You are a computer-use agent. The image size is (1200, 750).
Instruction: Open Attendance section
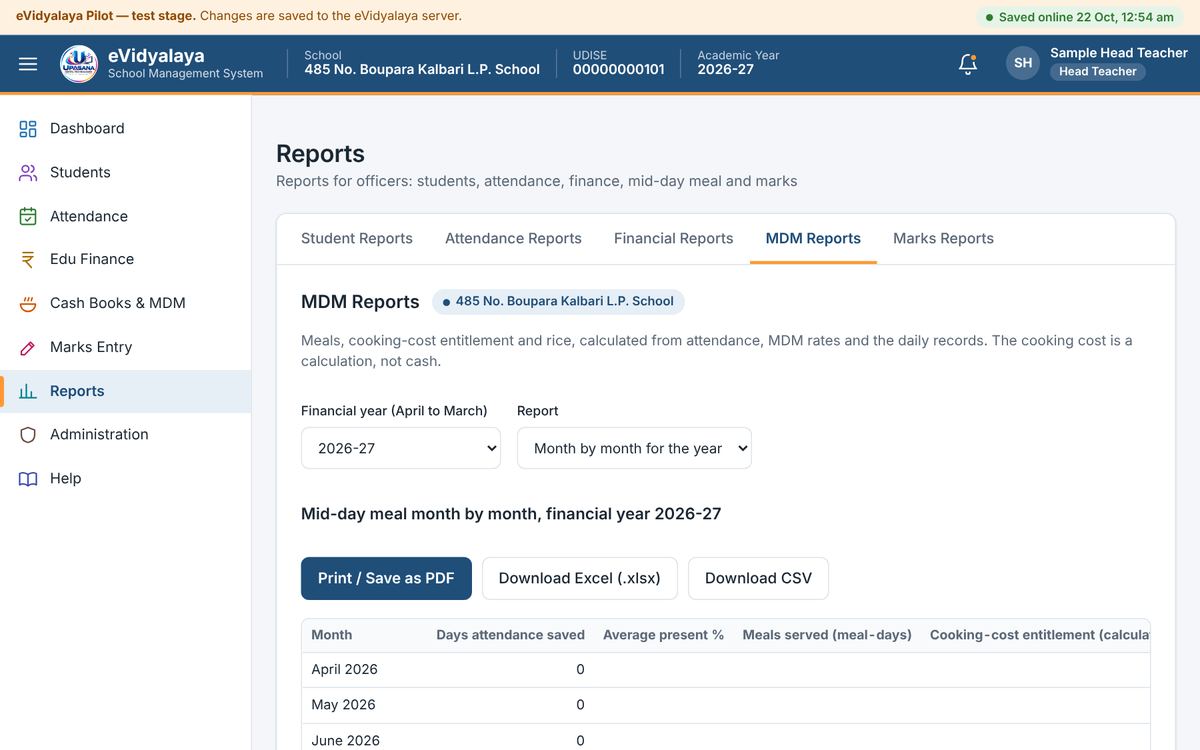125,216
